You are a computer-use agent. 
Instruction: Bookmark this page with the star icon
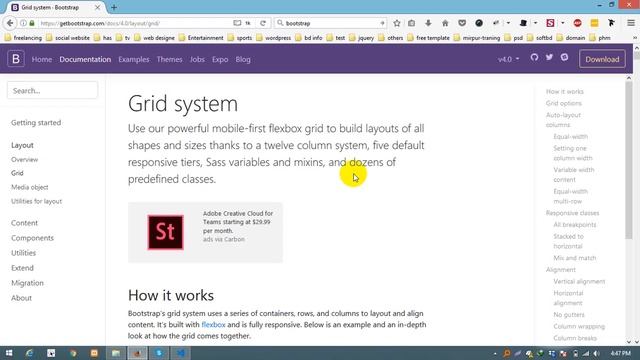397,23
